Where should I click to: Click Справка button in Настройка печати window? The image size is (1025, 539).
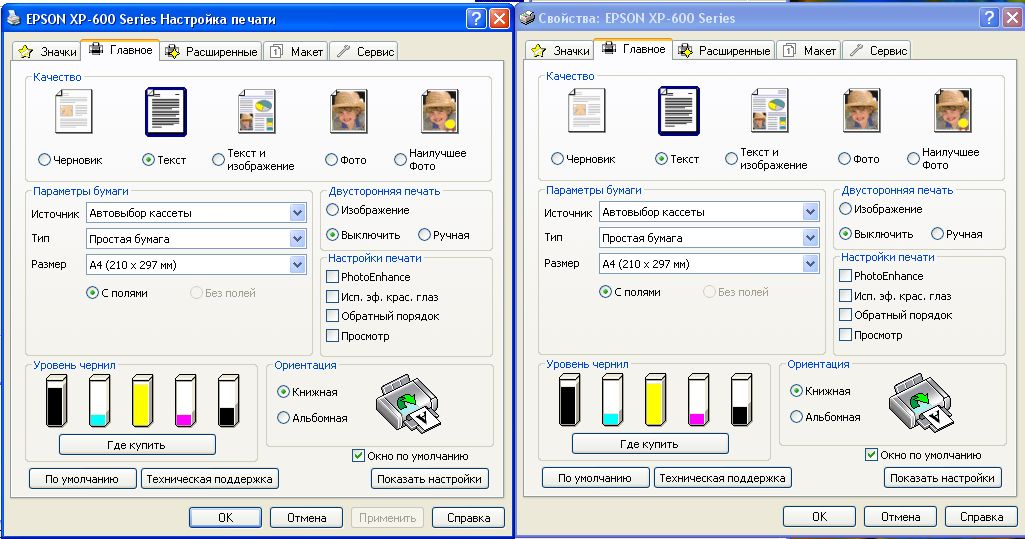point(468,517)
